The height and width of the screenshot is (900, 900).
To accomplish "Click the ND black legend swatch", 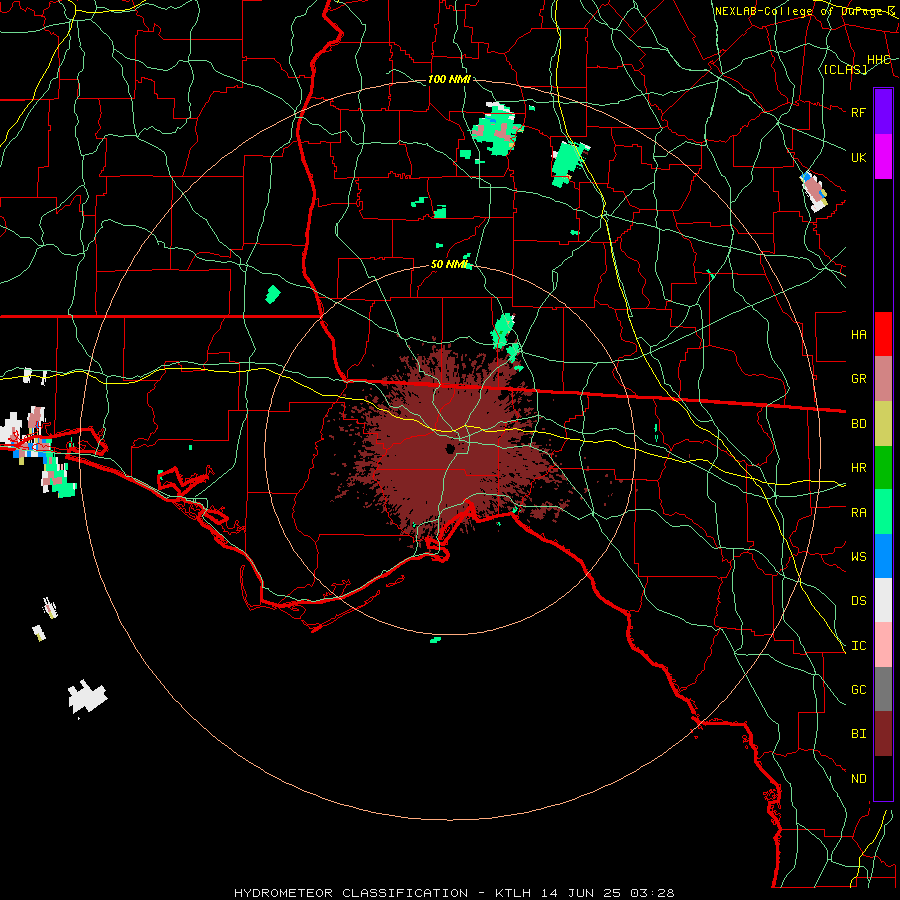I will (883, 778).
